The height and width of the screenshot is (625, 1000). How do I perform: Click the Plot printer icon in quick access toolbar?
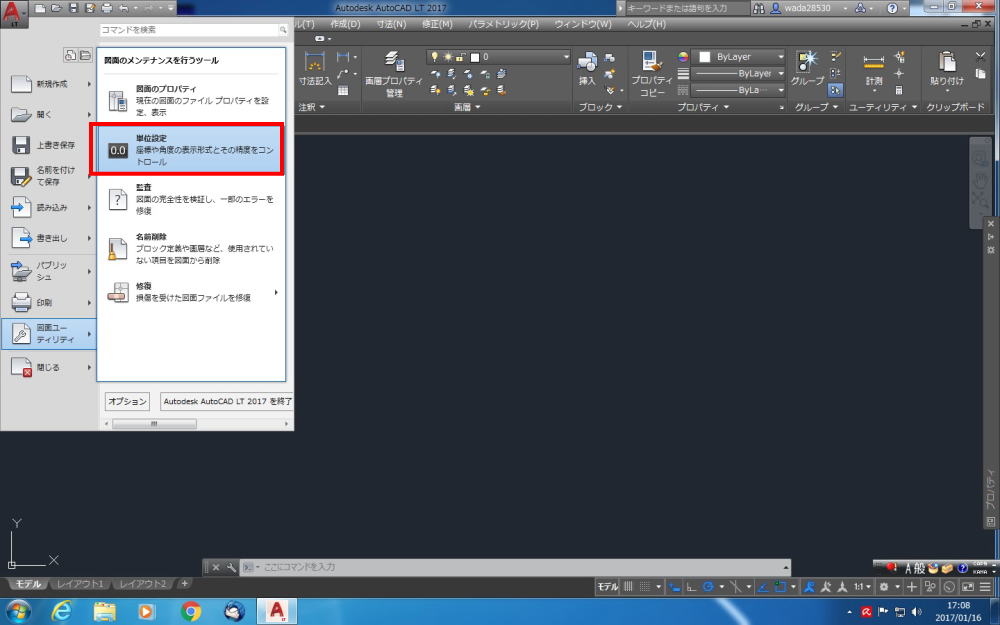107,8
